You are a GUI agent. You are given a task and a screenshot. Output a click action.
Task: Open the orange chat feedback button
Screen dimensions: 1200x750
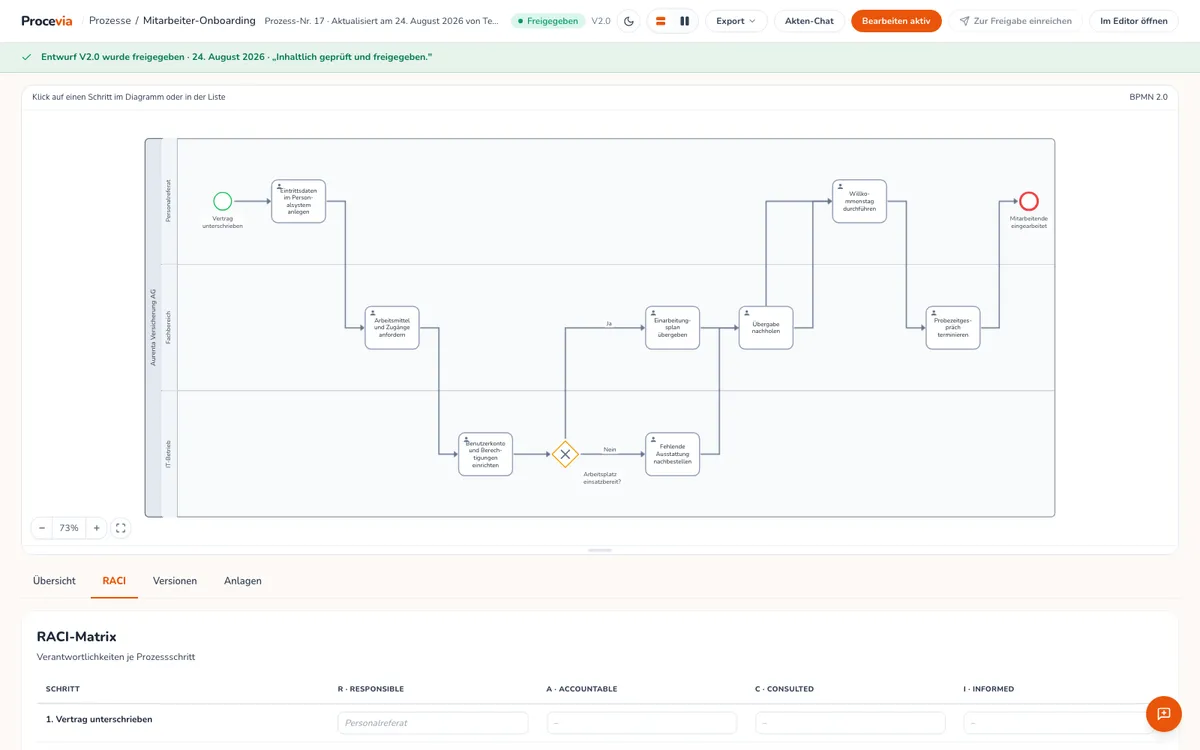coord(1164,714)
